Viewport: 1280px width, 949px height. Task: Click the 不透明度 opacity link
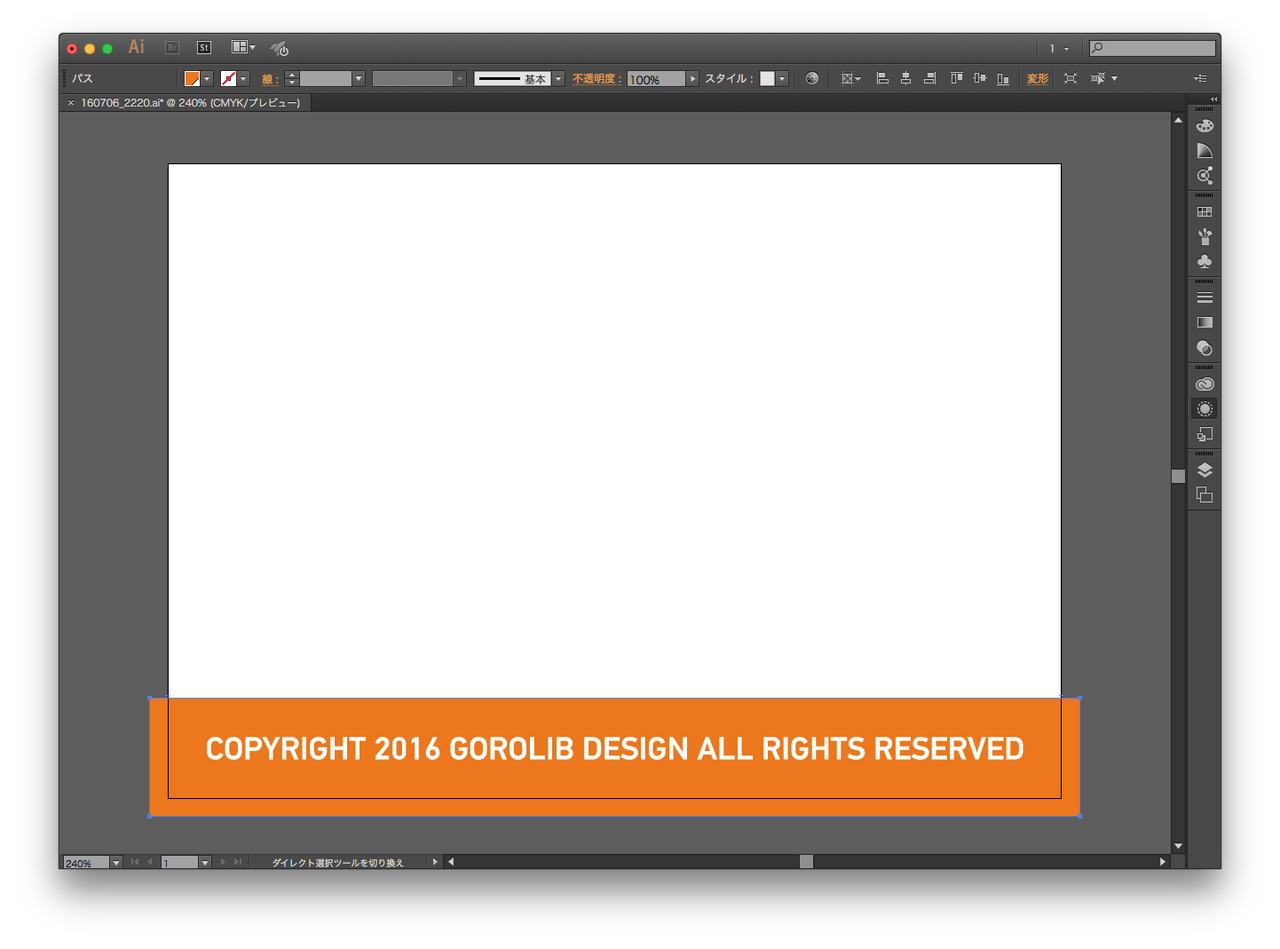click(x=595, y=78)
